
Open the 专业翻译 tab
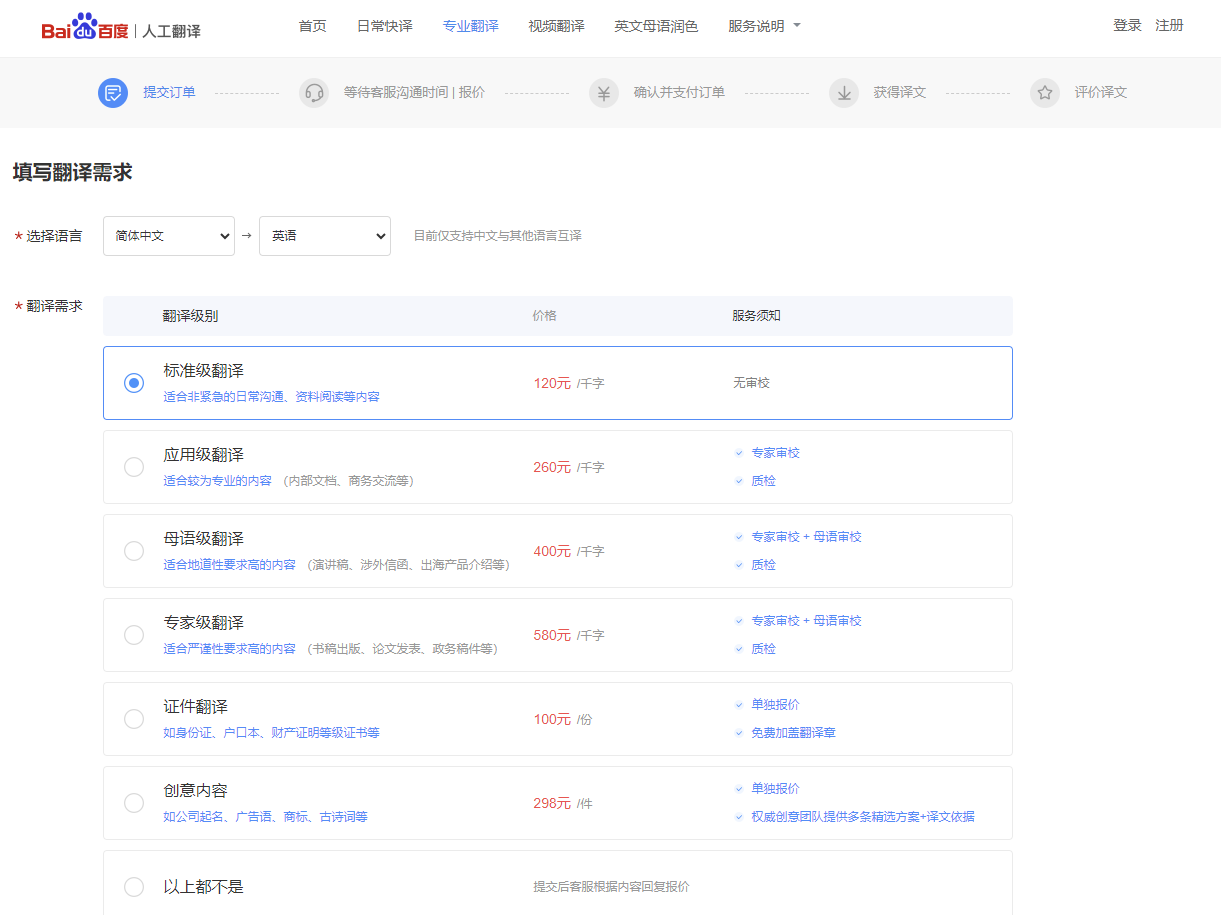click(x=470, y=26)
